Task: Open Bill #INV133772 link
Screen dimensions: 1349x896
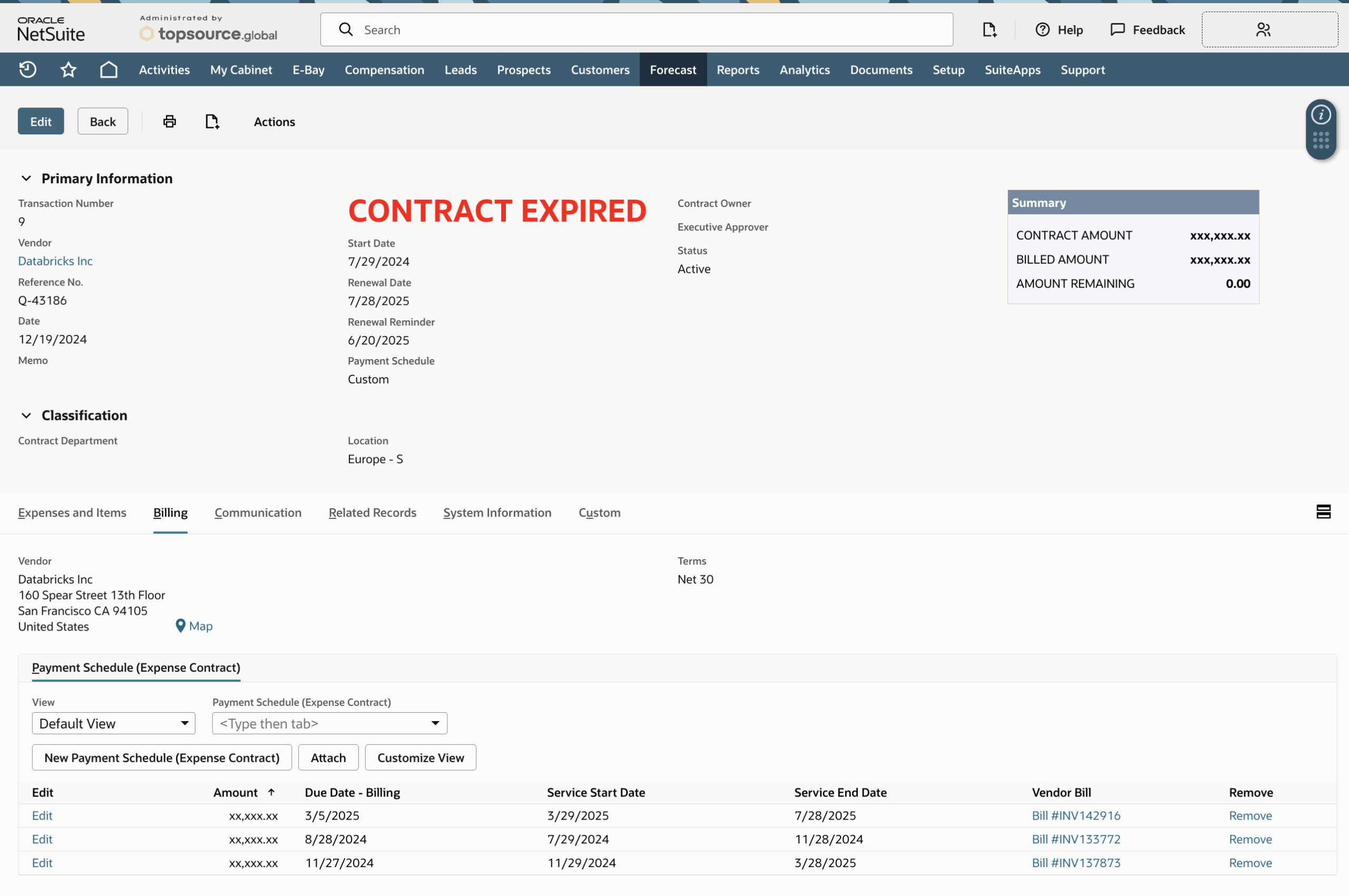Action: coord(1077,840)
